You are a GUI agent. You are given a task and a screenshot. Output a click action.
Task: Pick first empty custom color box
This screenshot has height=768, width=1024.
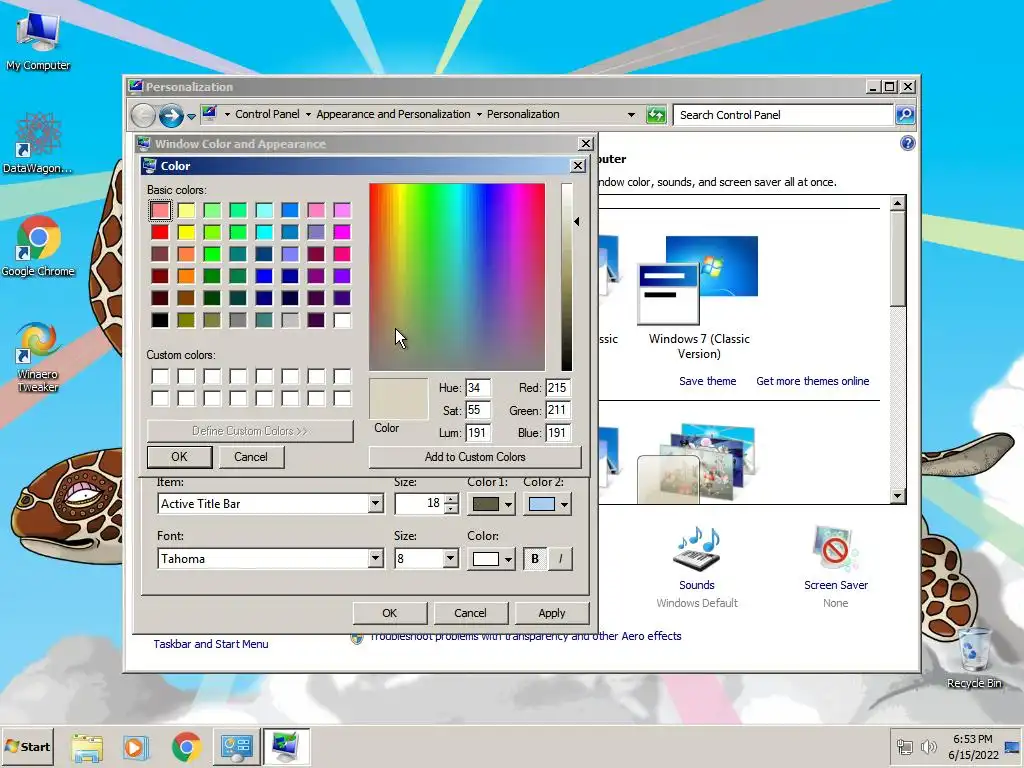pos(160,377)
